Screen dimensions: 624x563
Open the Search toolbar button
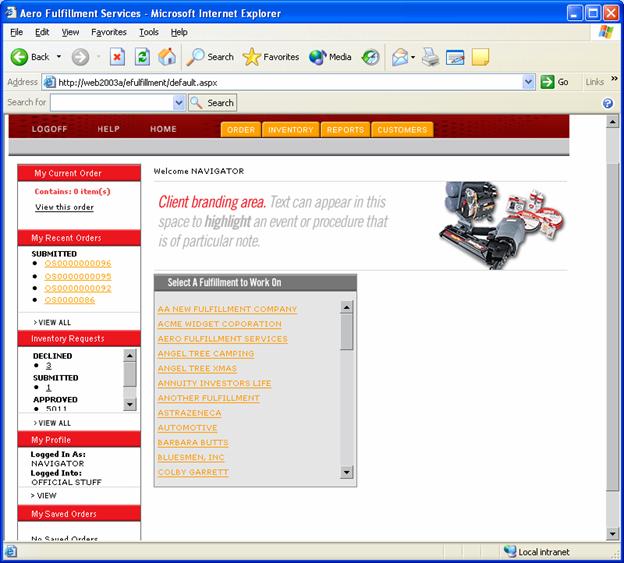(210, 57)
